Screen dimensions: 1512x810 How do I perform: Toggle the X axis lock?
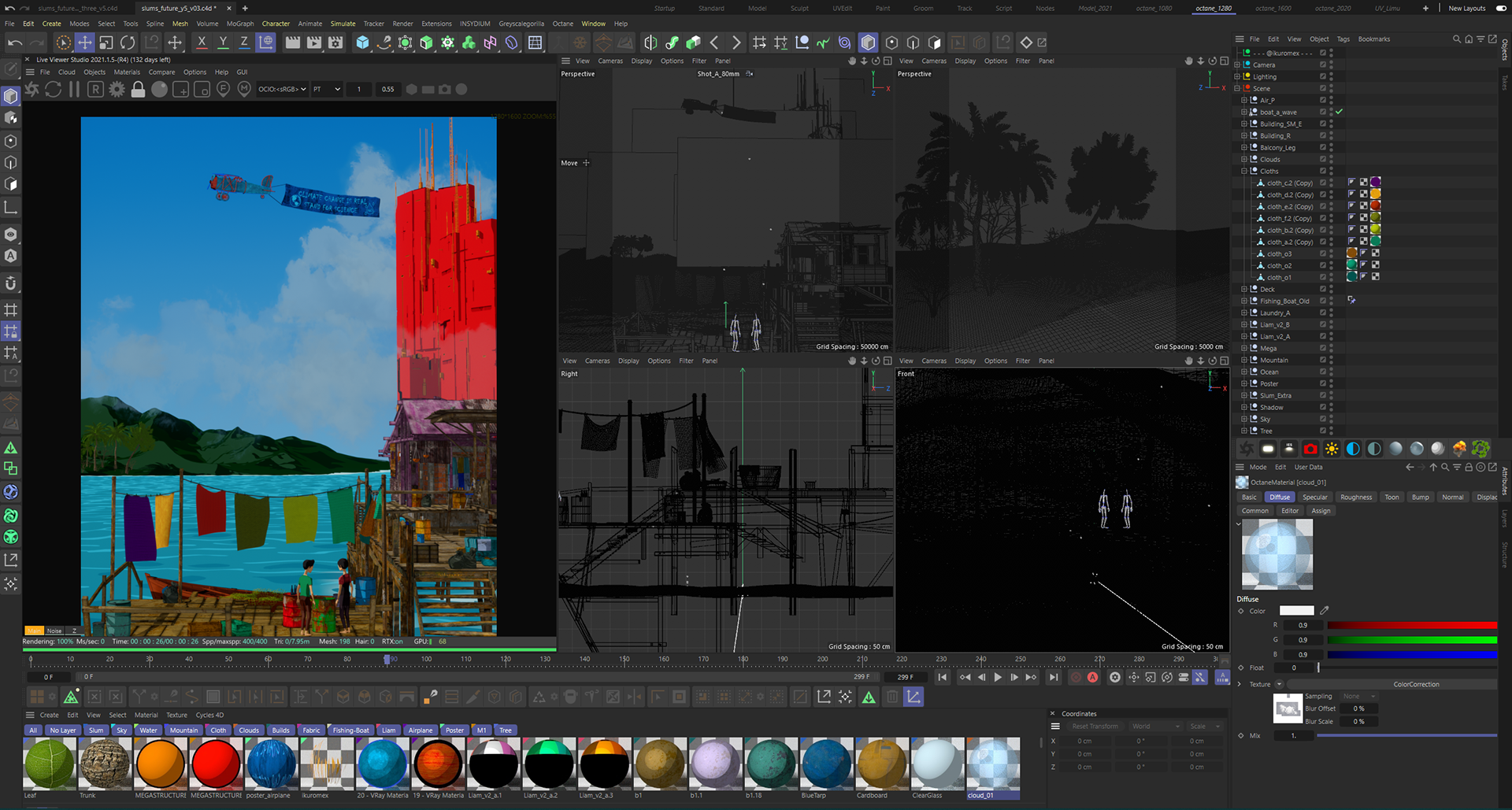click(x=202, y=43)
